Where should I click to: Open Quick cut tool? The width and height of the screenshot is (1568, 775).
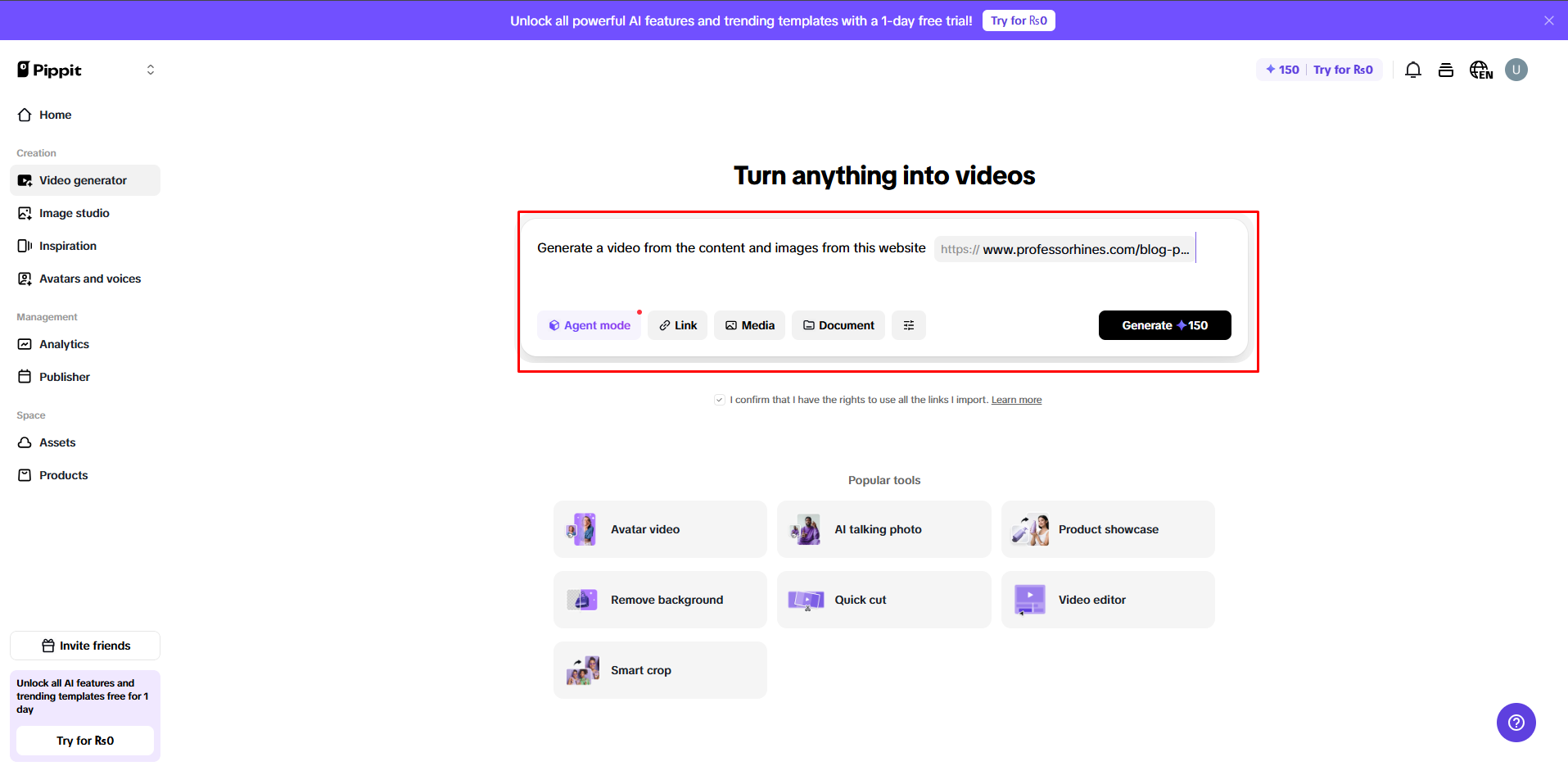[884, 600]
